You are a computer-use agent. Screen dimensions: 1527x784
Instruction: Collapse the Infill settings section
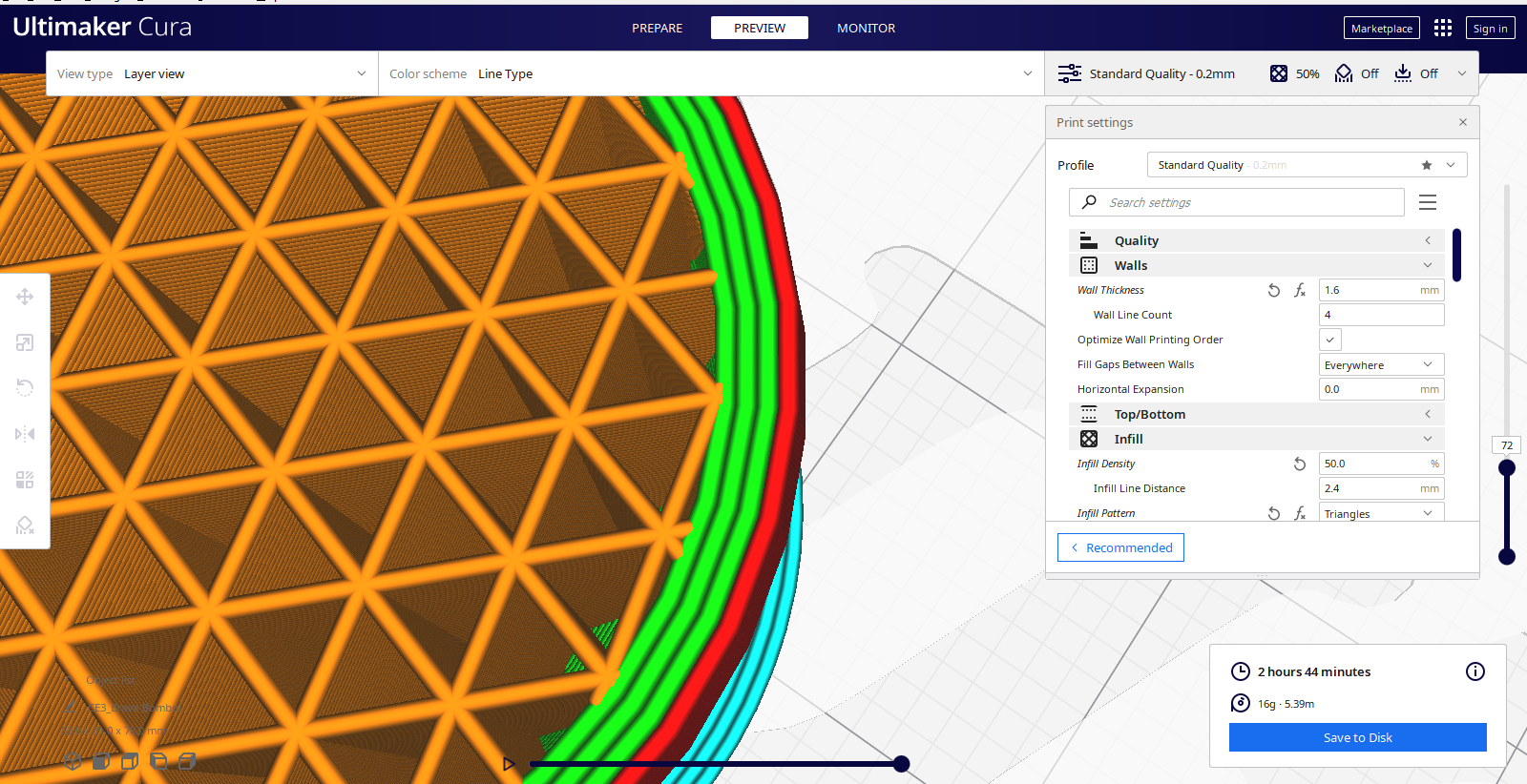tap(1257, 439)
